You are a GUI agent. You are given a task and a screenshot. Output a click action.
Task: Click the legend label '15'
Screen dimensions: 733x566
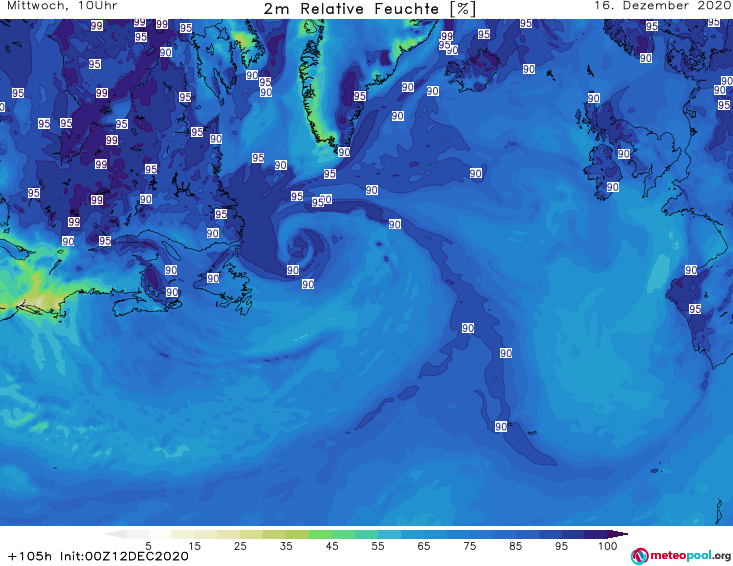tap(194, 546)
